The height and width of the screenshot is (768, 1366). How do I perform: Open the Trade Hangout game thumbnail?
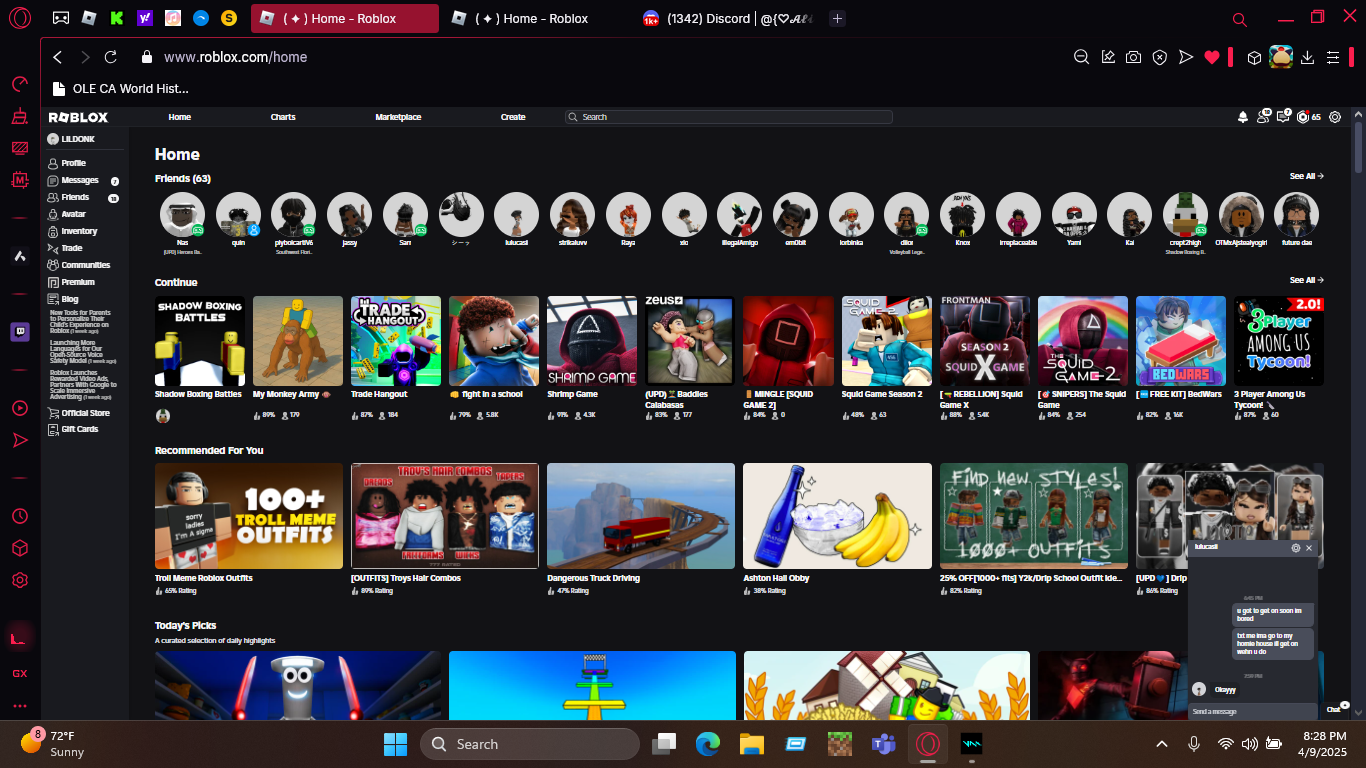(396, 341)
